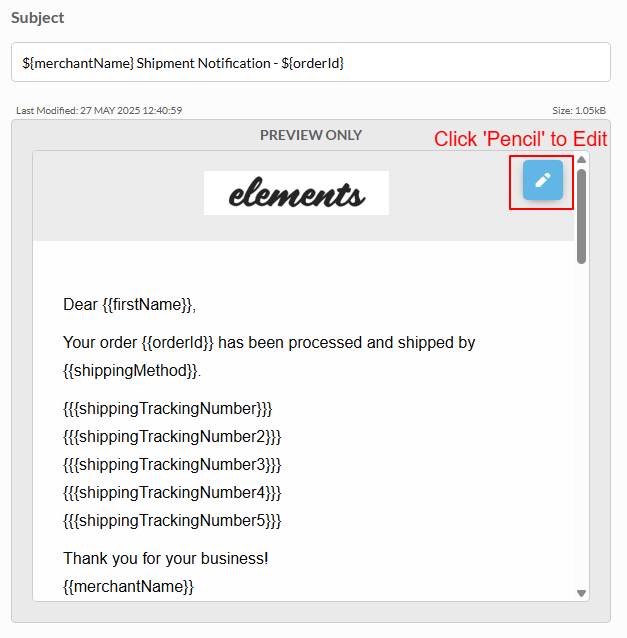Screen dimensions: 627x638
Task: Click the {{merchantName}} signature line
Action: coord(129,586)
